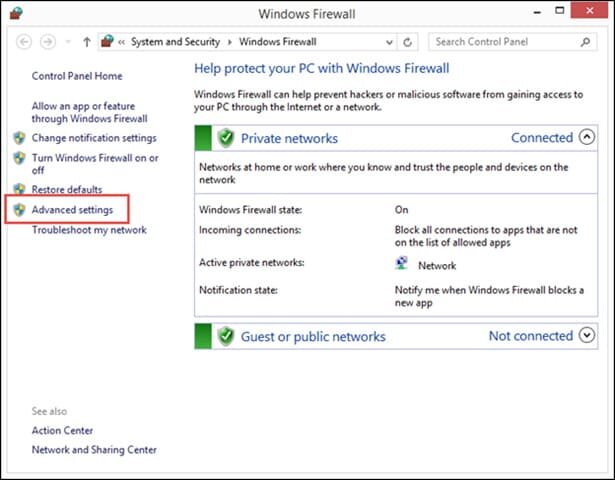The height and width of the screenshot is (480, 615).
Task: Open the recent locations dropdown arrow
Action: (68, 43)
